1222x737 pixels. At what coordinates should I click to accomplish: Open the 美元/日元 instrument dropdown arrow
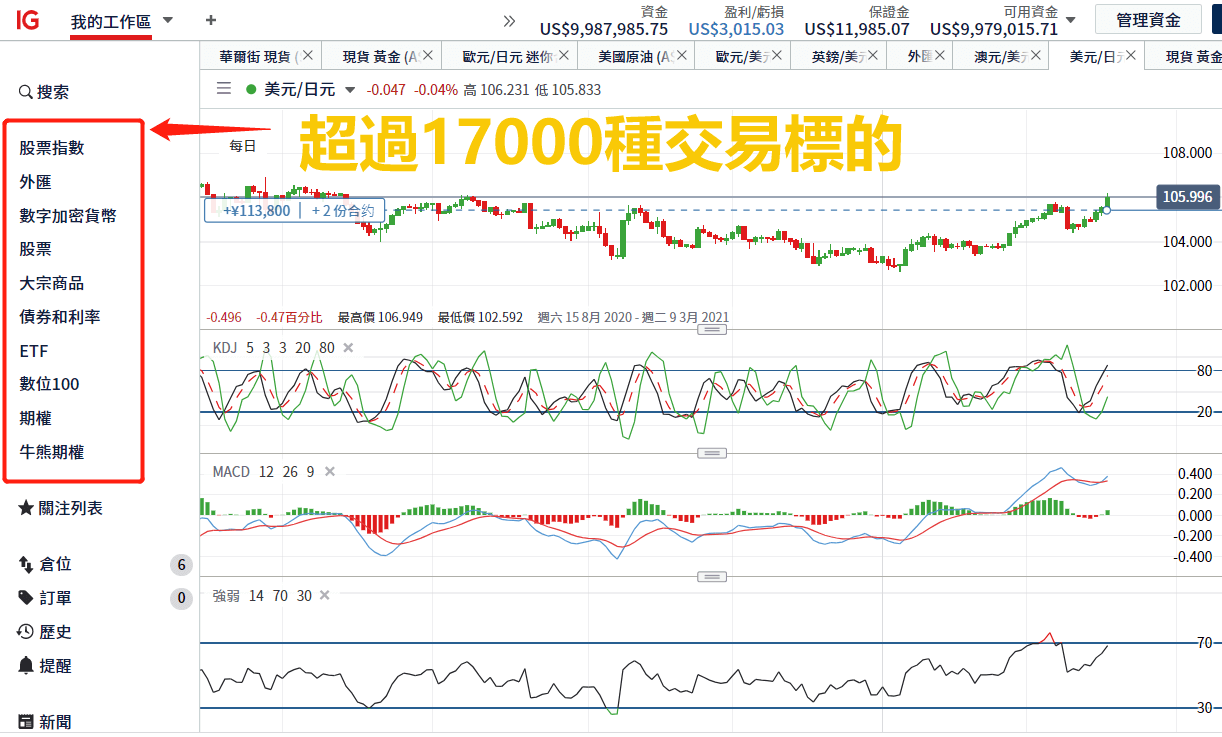(x=350, y=90)
